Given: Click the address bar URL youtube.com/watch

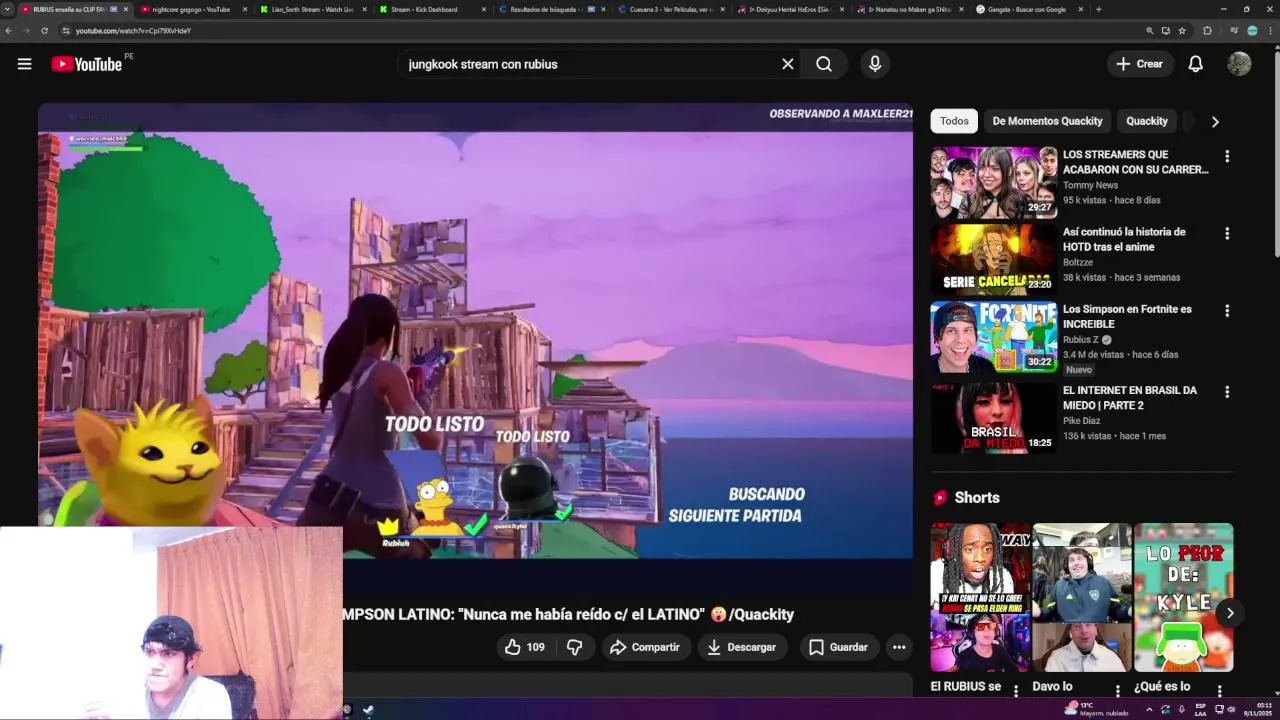Looking at the screenshot, I should coord(133,31).
